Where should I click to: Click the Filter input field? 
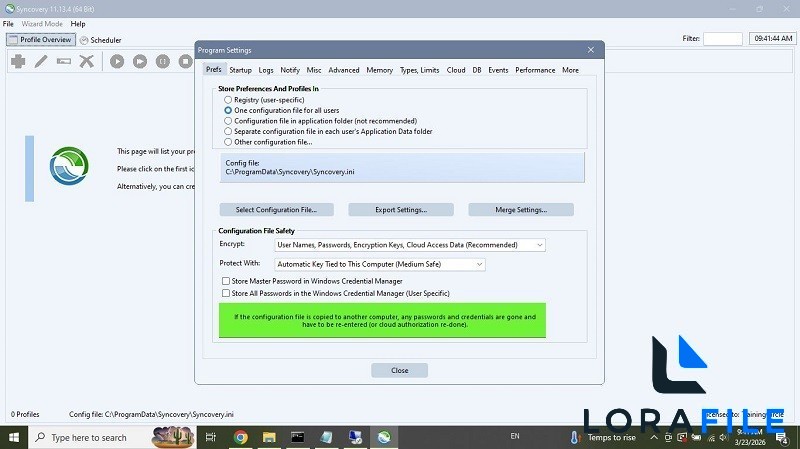(722, 39)
